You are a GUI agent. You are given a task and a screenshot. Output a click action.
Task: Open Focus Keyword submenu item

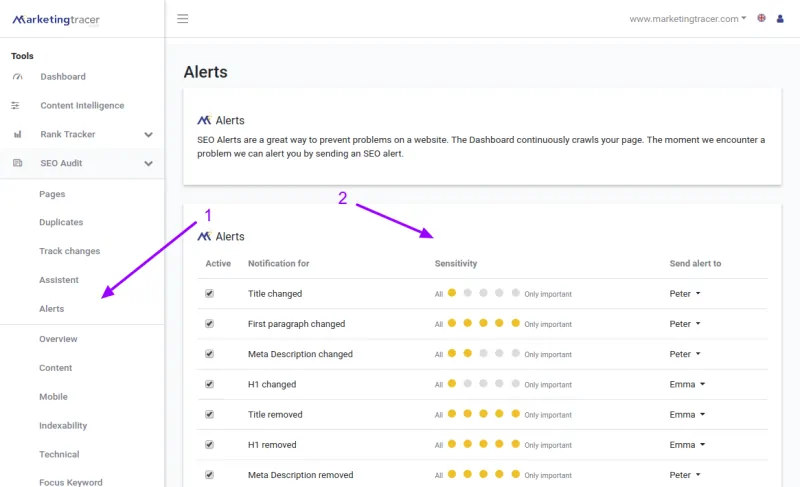point(70,482)
